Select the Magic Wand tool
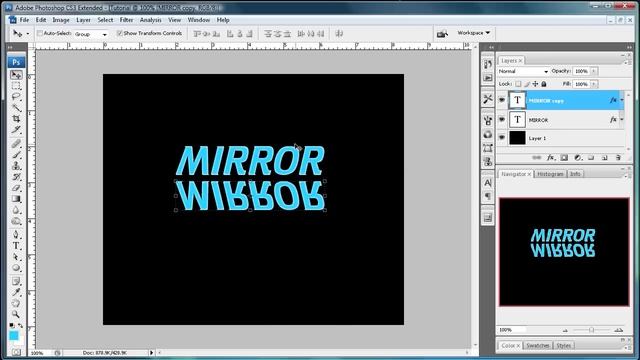Image resolution: width=640 pixels, height=360 pixels. click(x=16, y=108)
